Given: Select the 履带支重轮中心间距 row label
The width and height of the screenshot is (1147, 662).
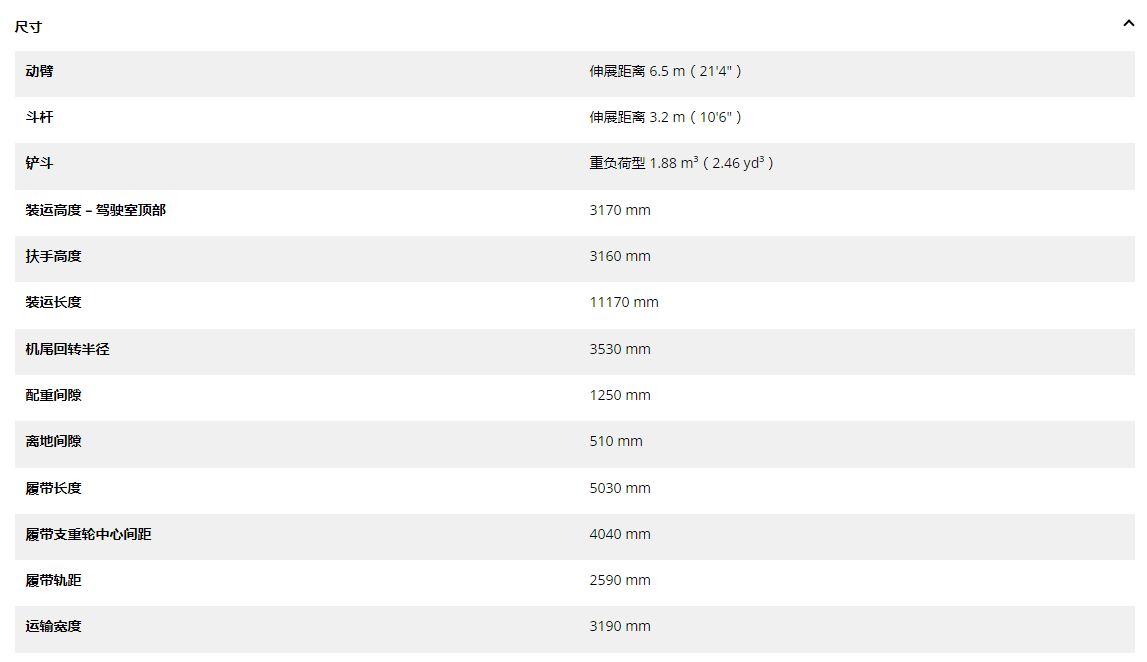Looking at the screenshot, I should click(x=89, y=534).
